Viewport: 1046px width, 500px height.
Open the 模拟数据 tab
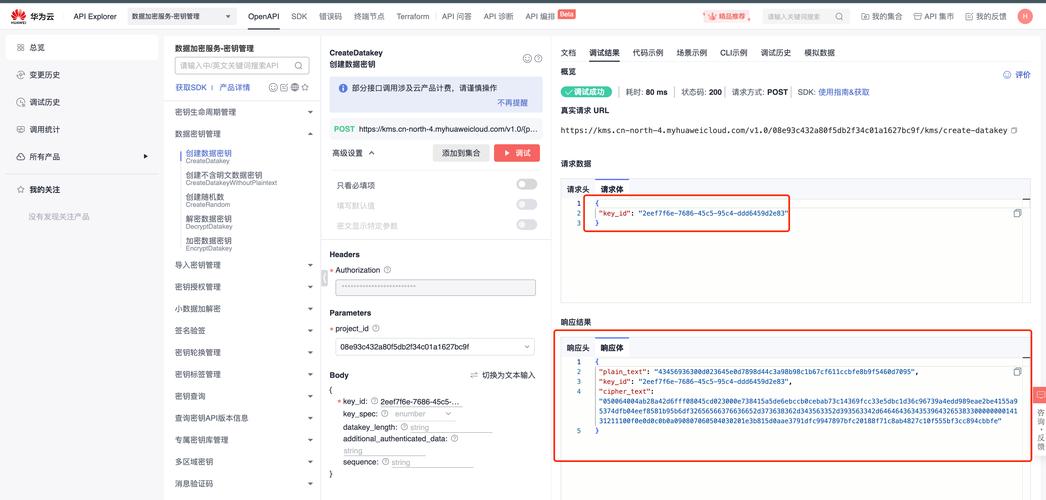click(x=819, y=53)
